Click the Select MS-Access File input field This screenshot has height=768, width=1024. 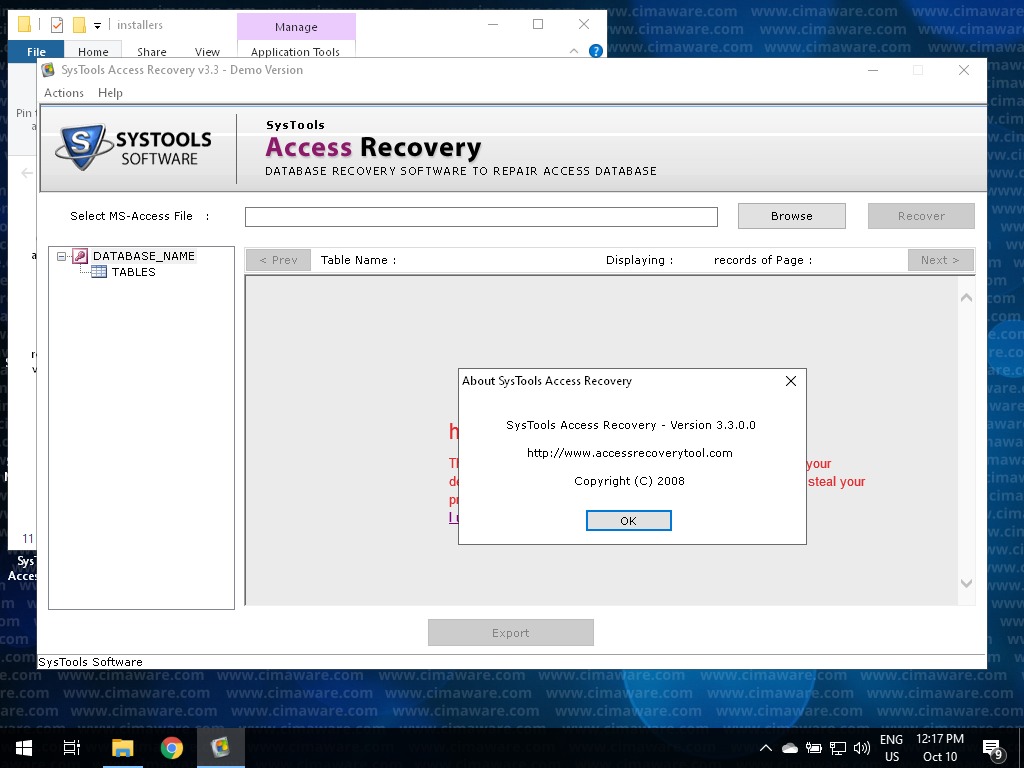[x=481, y=217]
